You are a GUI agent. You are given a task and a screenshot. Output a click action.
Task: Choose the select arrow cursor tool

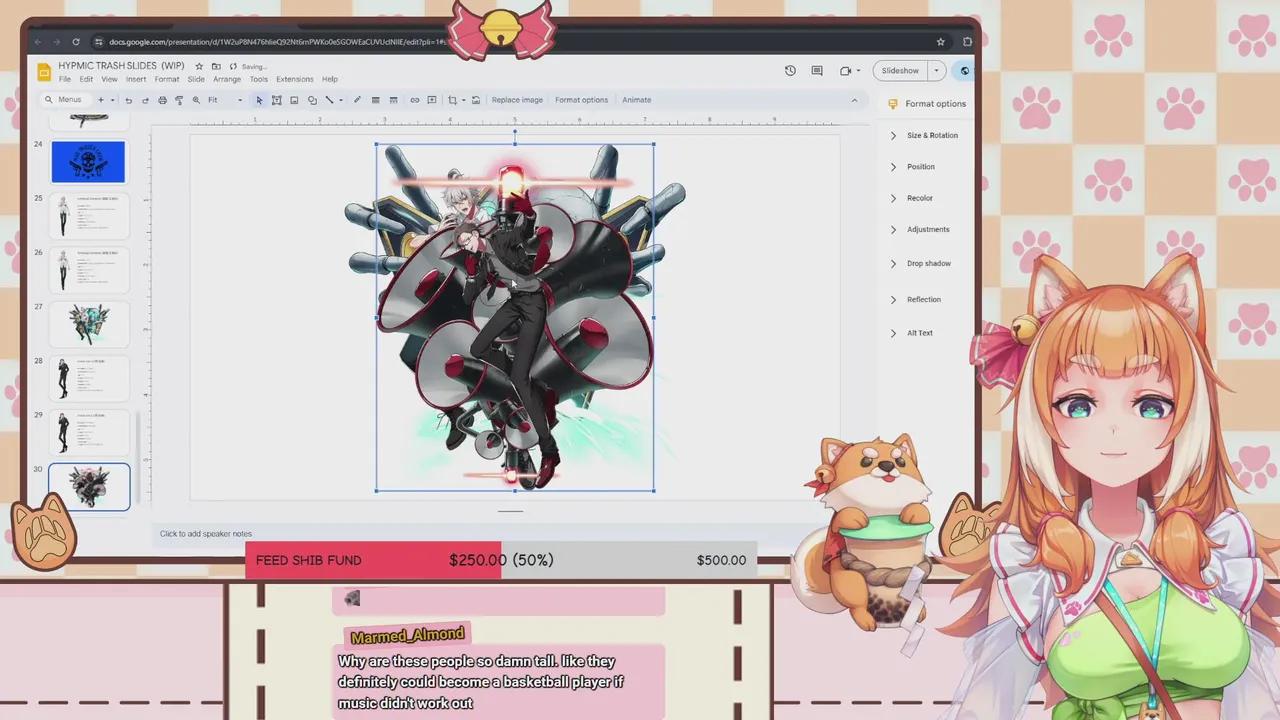pyautogui.click(x=259, y=100)
